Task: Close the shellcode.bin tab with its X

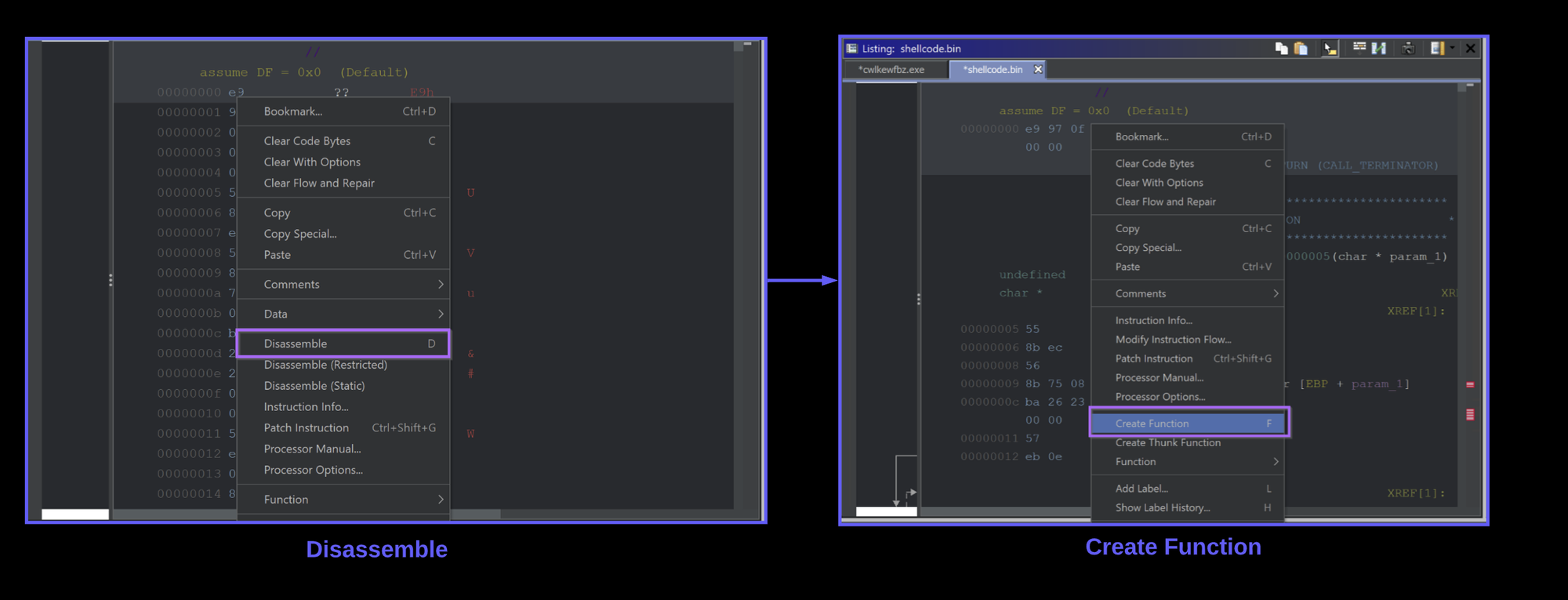Action: (x=1038, y=70)
